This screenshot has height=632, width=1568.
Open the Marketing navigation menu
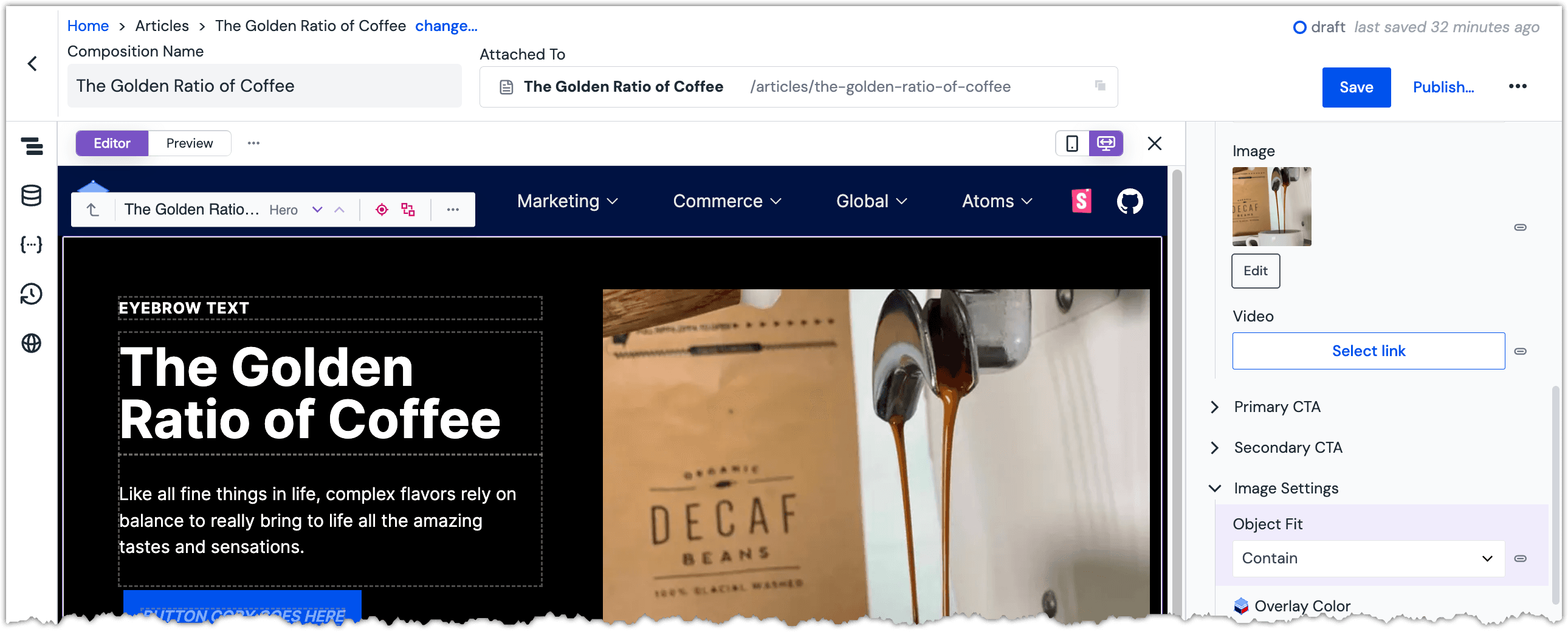point(567,201)
